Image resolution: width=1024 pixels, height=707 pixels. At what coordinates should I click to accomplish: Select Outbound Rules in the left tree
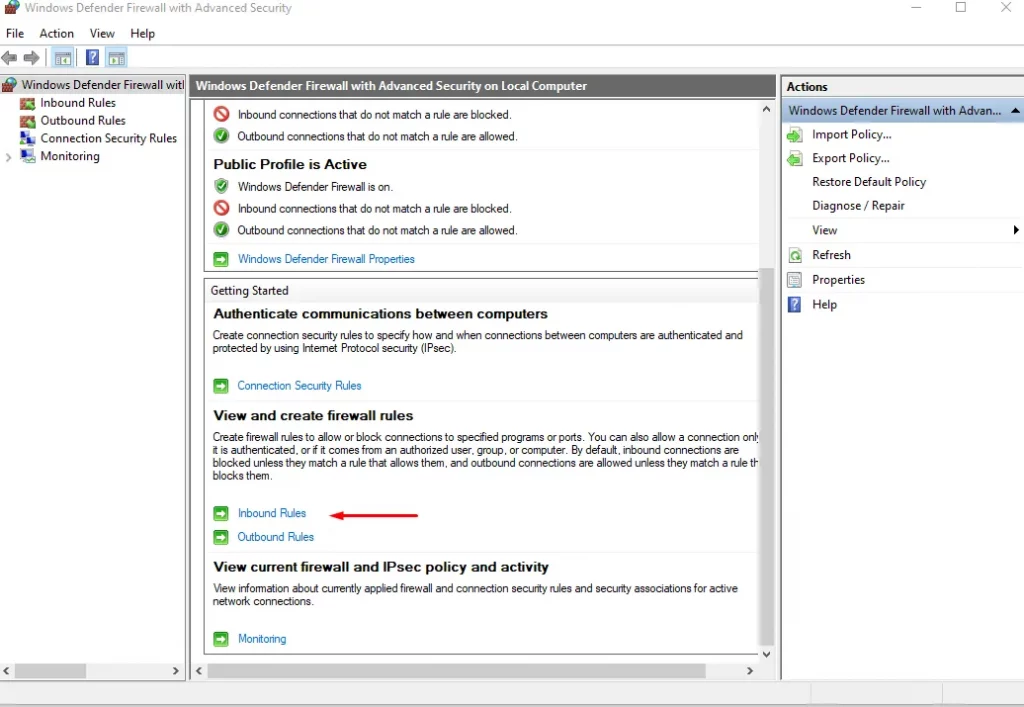click(x=83, y=121)
